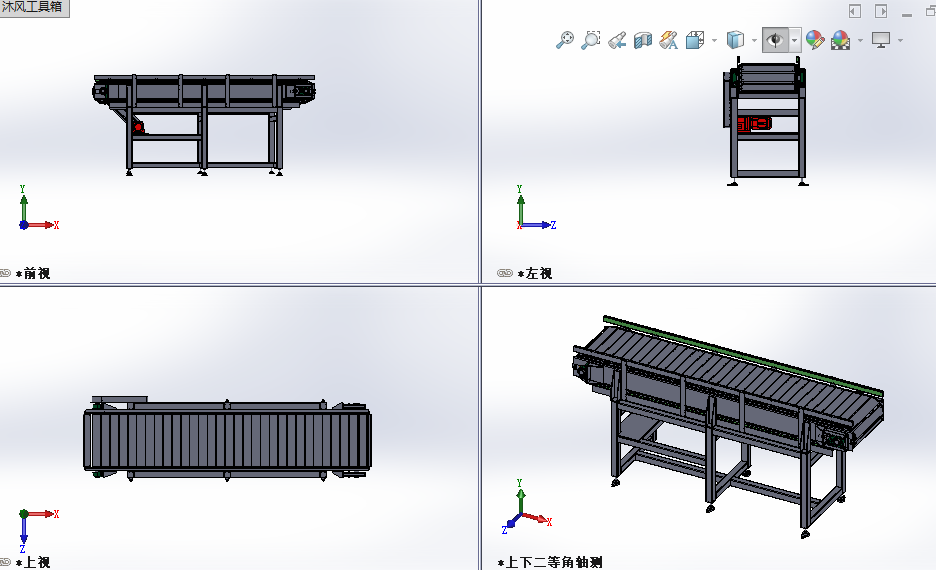Click the left-pointing panel arrow icon
The height and width of the screenshot is (570, 936).
click(855, 11)
